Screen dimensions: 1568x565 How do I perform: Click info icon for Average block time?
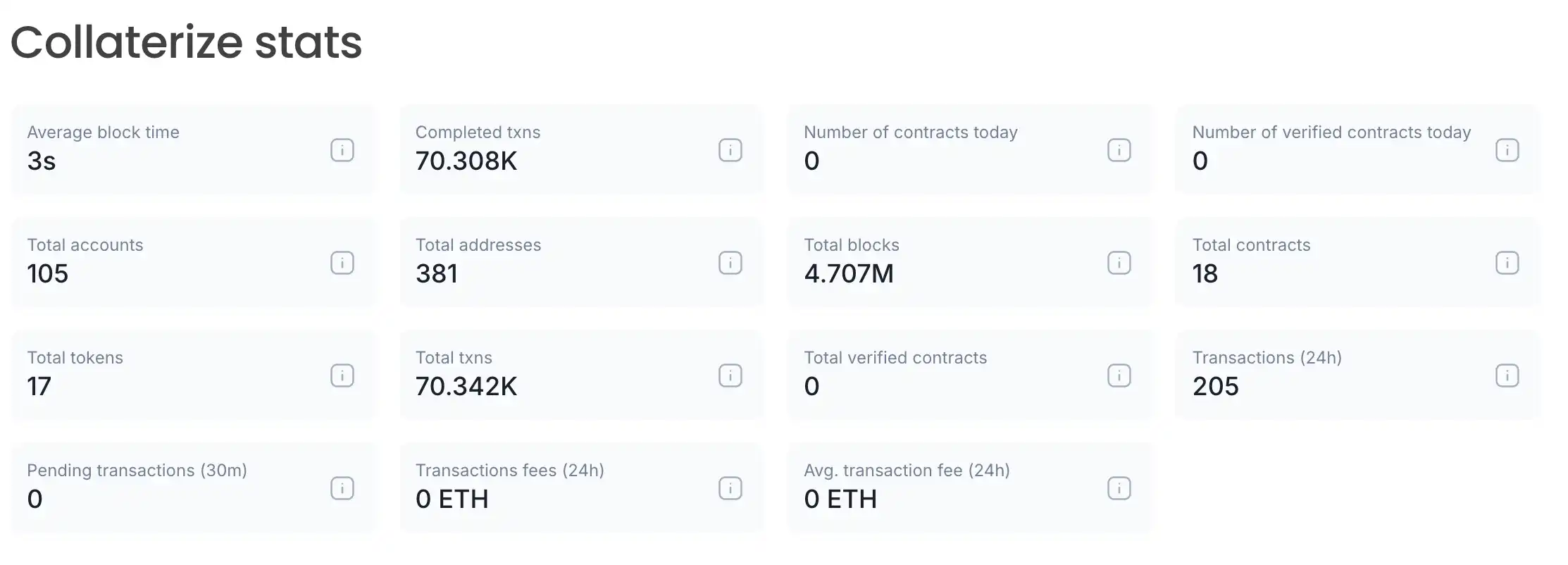click(x=342, y=150)
